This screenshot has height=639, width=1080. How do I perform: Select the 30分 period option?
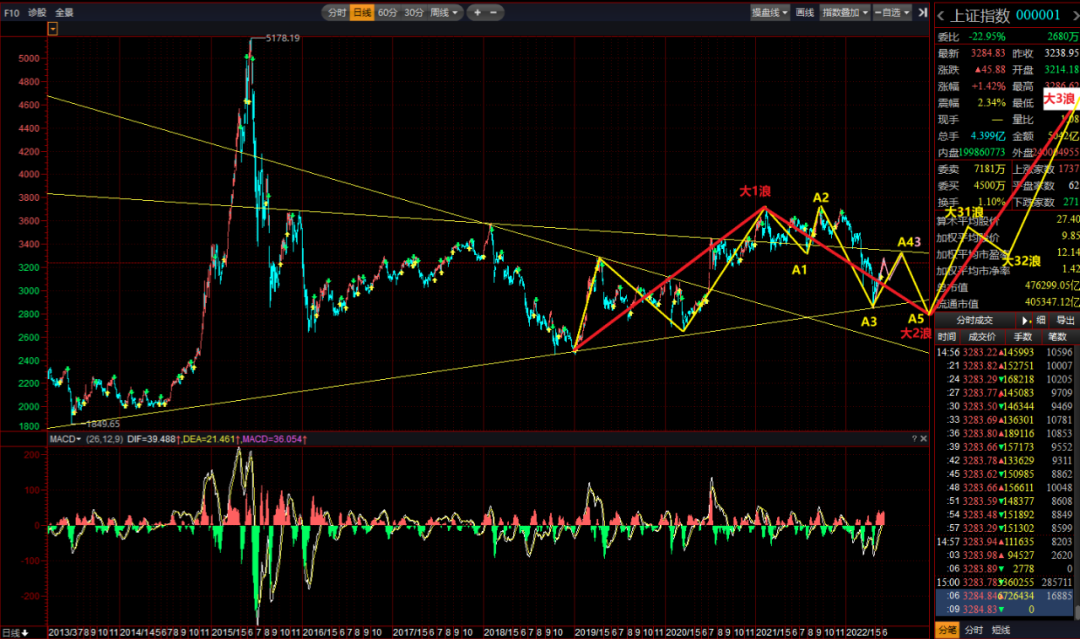(413, 13)
